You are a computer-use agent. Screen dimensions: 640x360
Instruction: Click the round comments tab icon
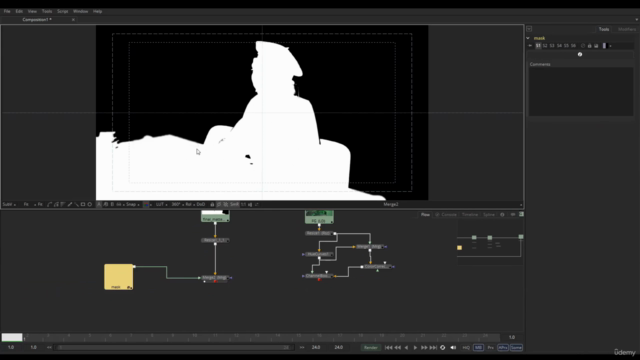[580, 54]
